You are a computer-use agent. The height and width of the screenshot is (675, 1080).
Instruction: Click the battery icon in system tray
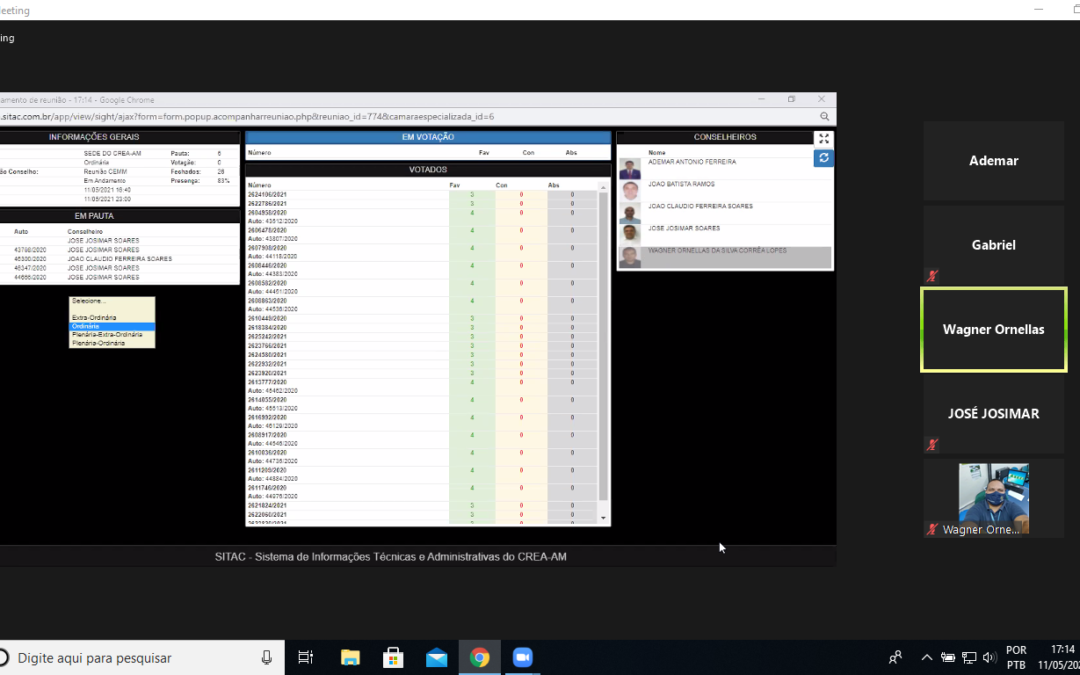click(948, 657)
